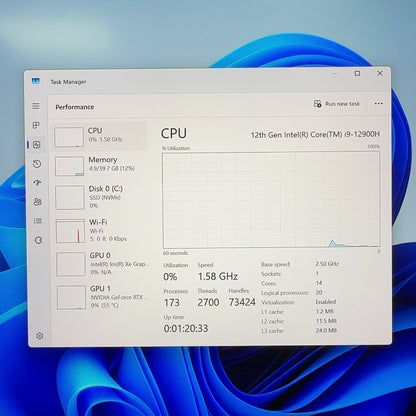Click the Run new task button
Image resolution: width=416 pixels, height=416 pixels.
click(337, 104)
